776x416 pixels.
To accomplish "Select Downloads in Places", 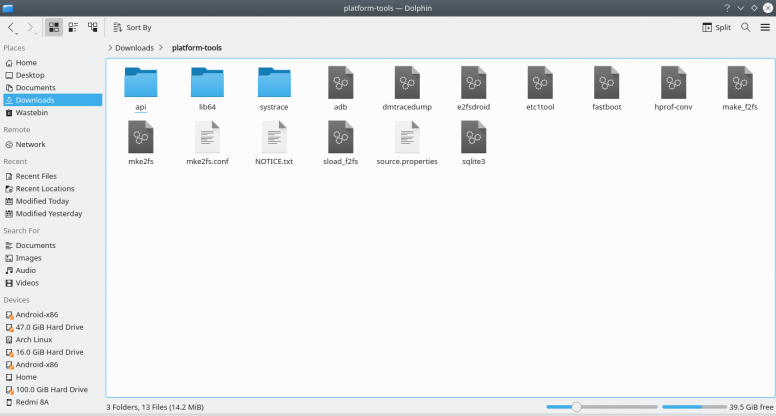I will pos(52,100).
